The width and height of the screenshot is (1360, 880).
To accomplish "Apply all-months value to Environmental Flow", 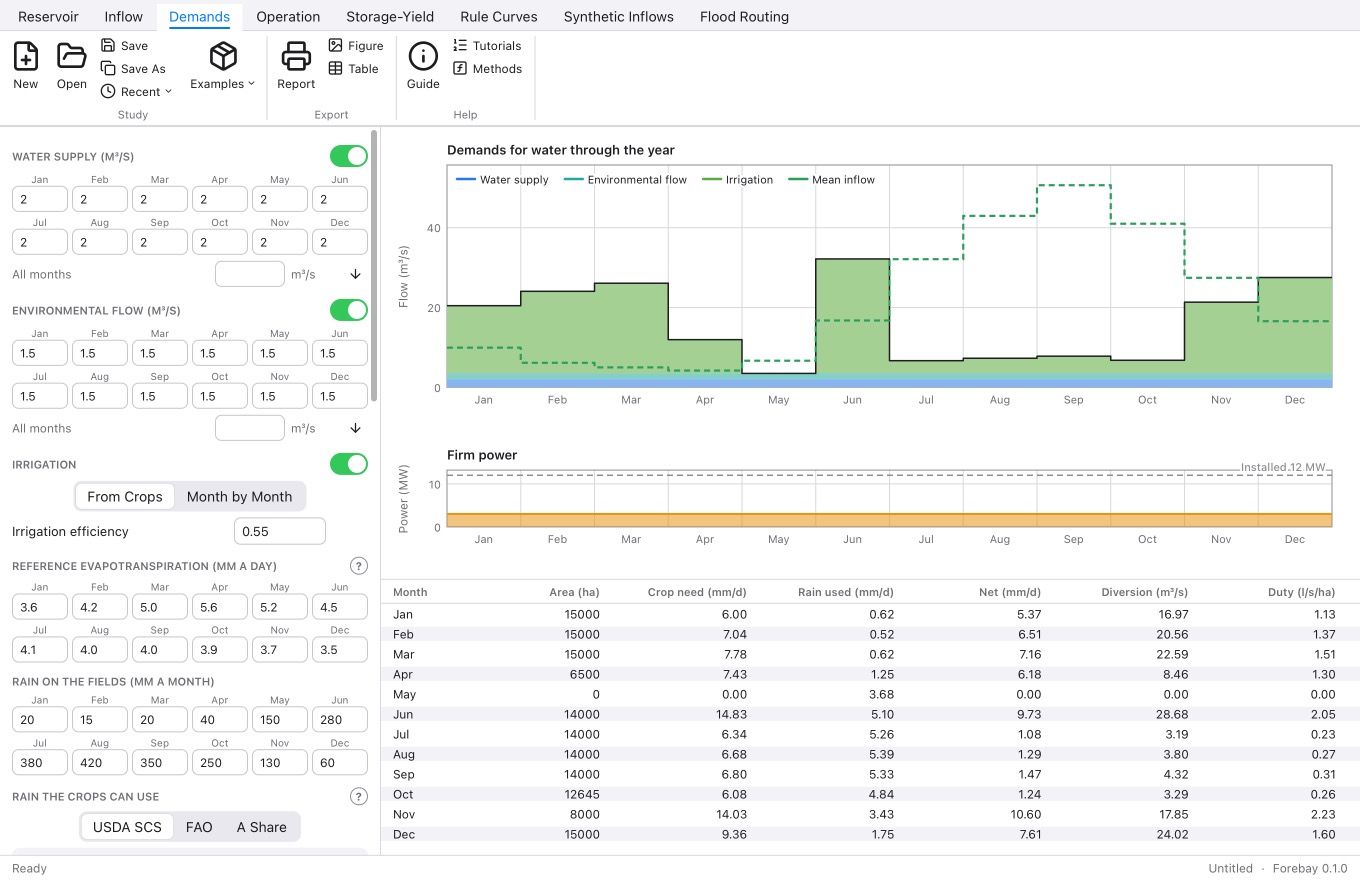I will (355, 428).
